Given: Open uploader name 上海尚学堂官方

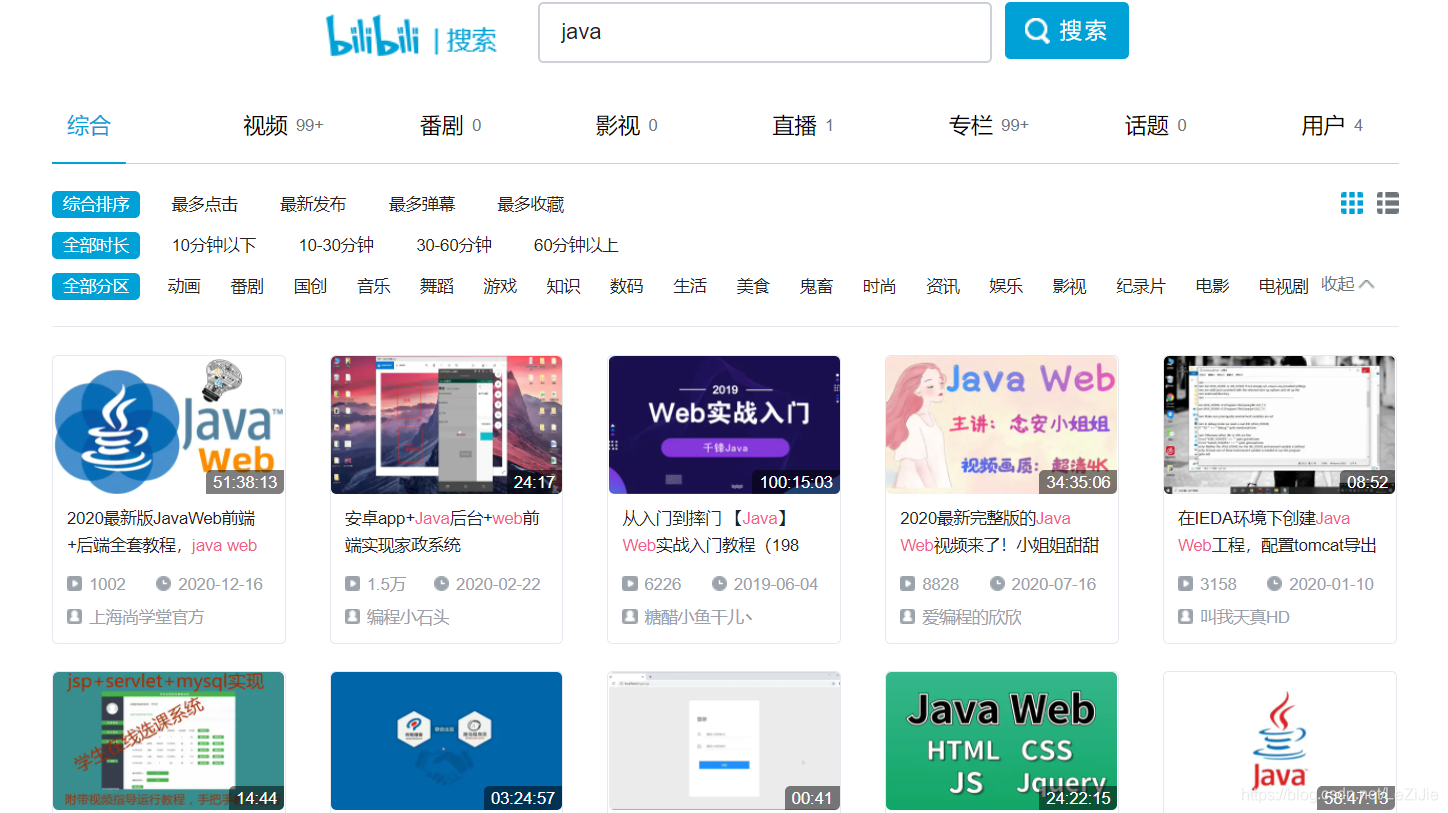Looking at the screenshot, I should (147, 617).
